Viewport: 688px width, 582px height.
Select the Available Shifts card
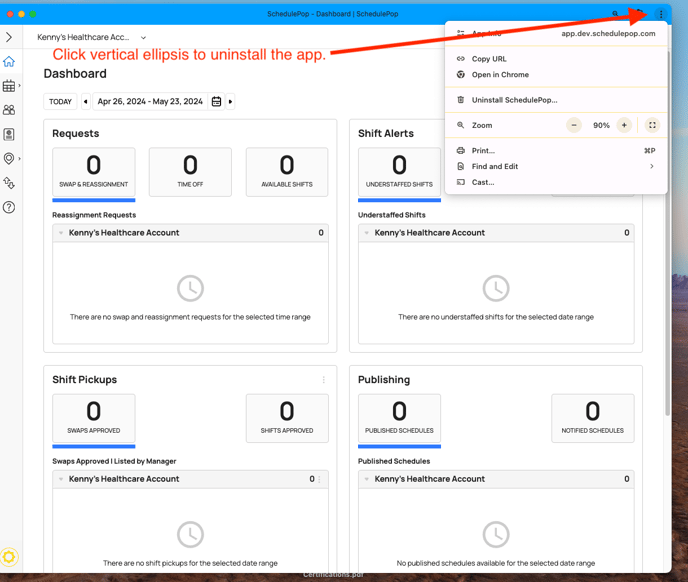(x=287, y=172)
